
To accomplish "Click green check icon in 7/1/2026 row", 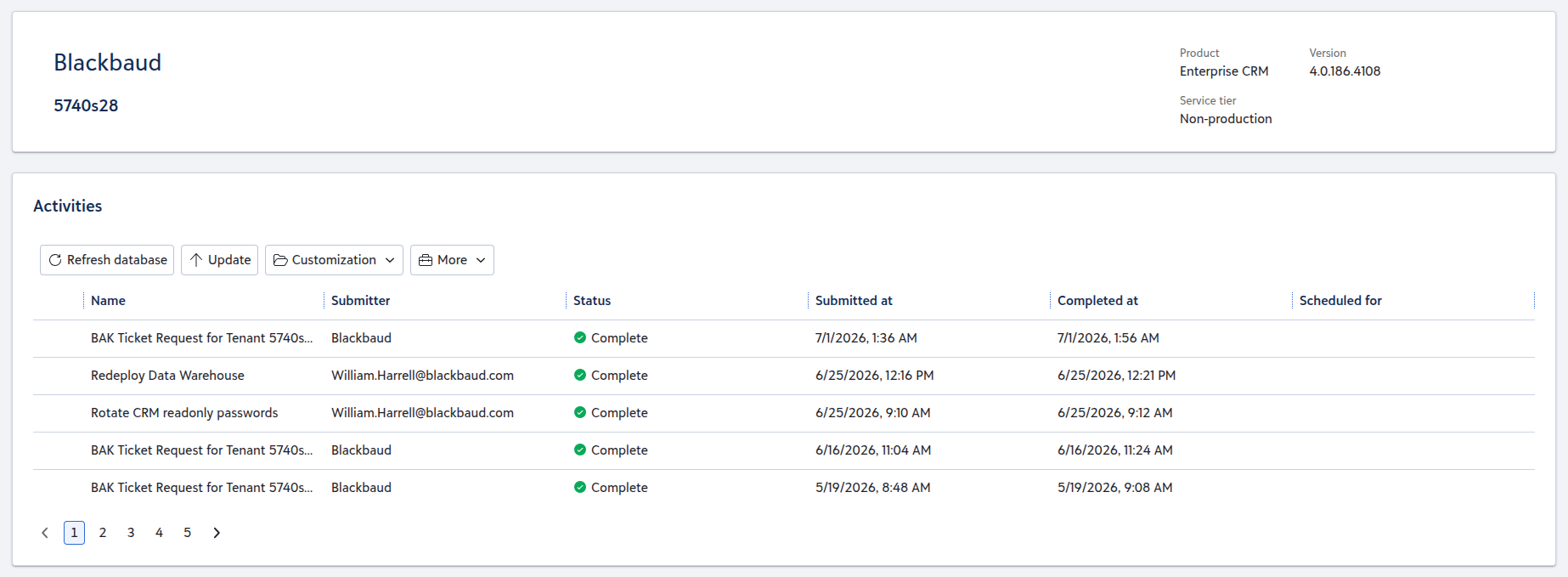I will click(x=580, y=337).
